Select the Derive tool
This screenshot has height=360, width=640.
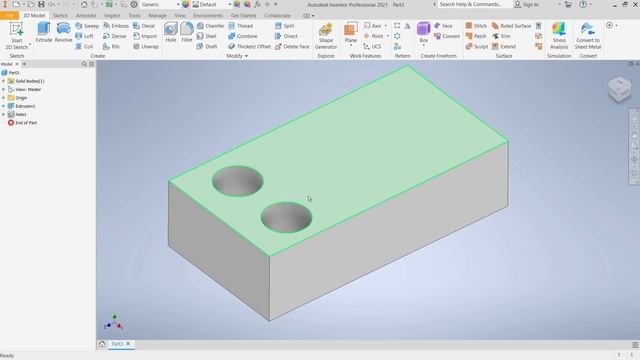tap(115, 36)
